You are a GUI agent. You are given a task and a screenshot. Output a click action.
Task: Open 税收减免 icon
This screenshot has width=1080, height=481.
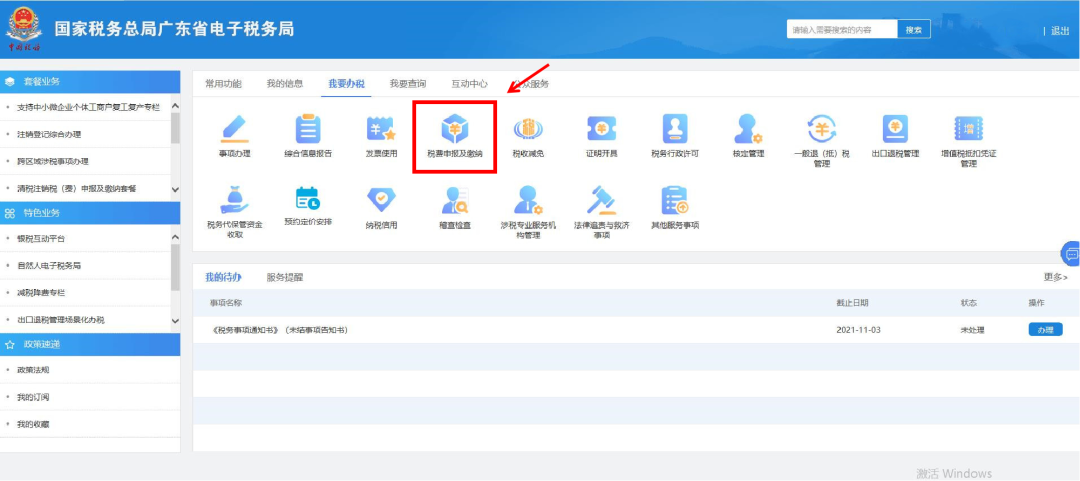pos(528,129)
